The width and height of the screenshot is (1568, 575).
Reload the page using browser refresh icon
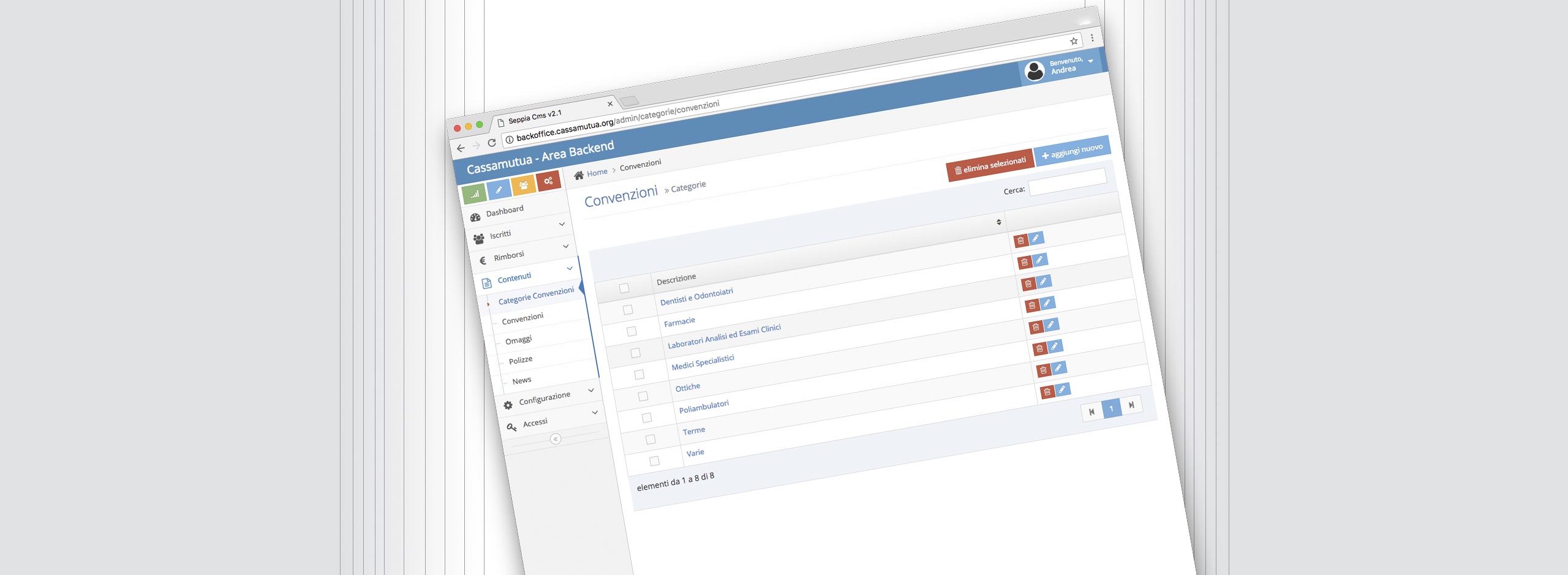click(x=491, y=143)
